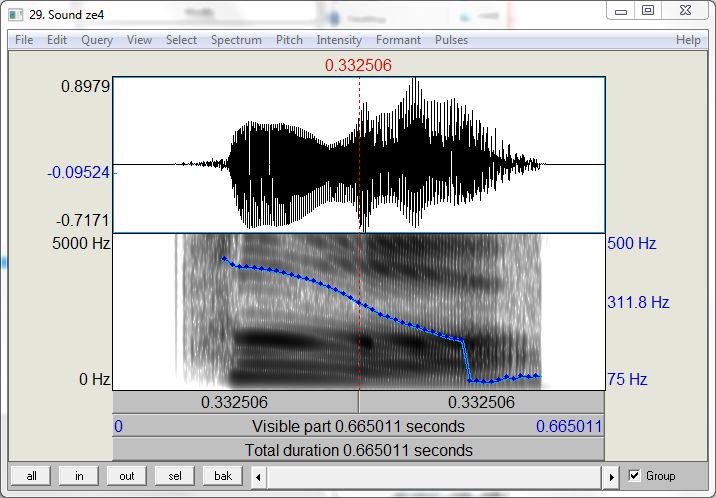Open the Spectrum menu
The height and width of the screenshot is (498, 716).
236,40
